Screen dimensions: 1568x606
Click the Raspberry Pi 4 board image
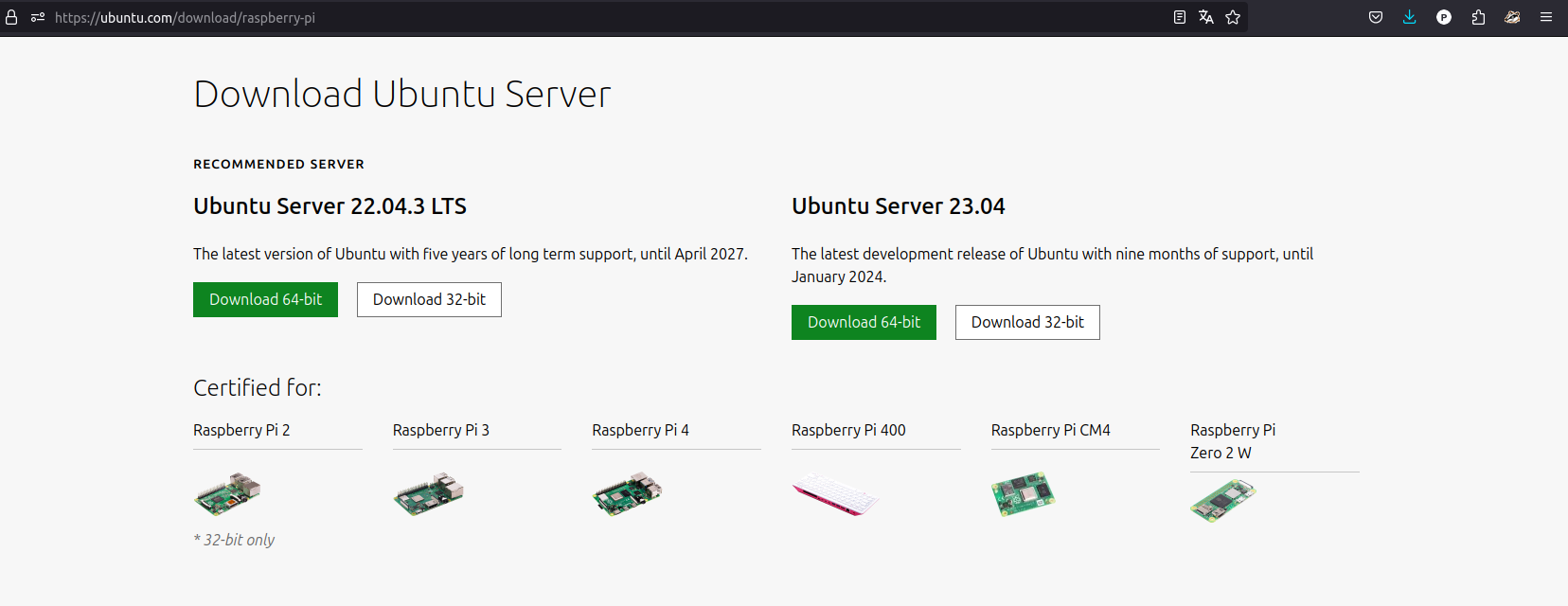point(627,493)
